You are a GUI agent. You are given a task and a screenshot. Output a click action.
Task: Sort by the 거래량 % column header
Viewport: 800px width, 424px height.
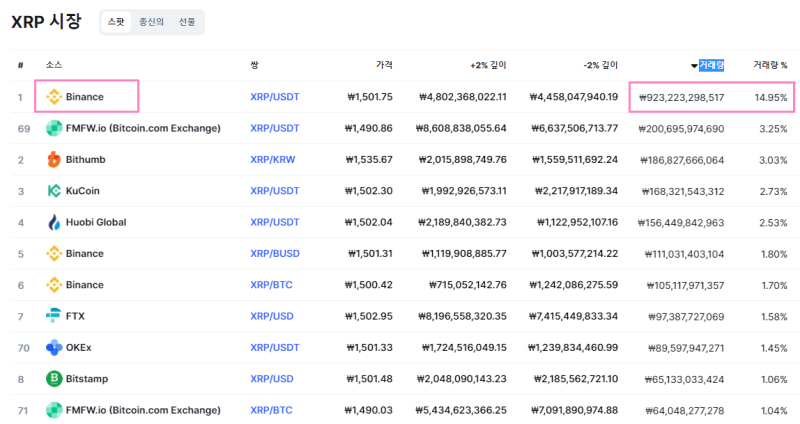770,65
